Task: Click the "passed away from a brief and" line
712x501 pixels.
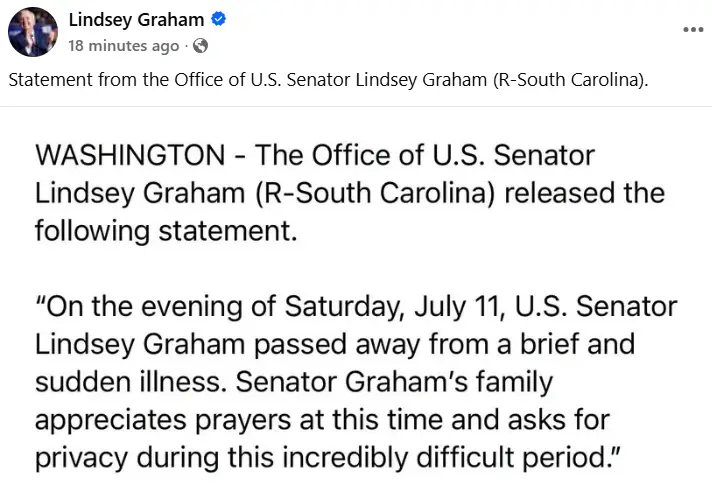Action: pyautogui.click(x=444, y=344)
